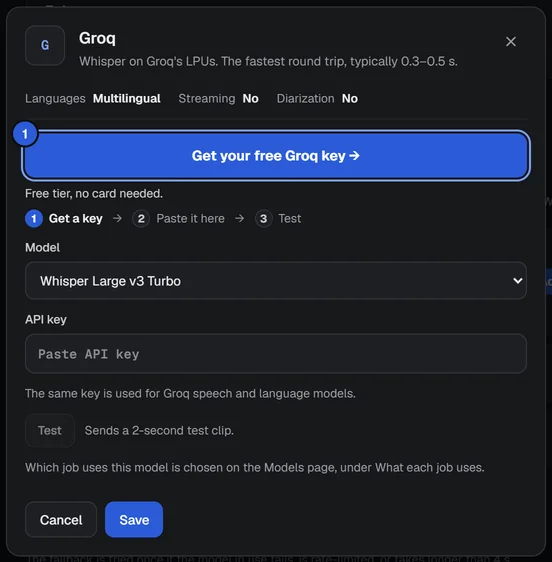Click the Which job uses this model note
The height and width of the screenshot is (562, 552).
255,467
